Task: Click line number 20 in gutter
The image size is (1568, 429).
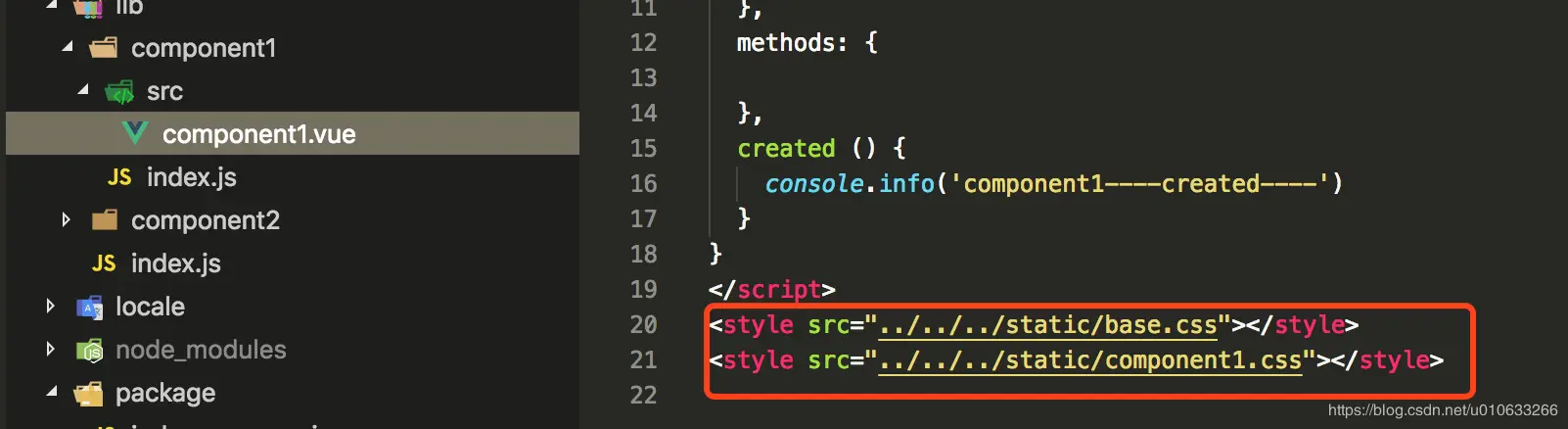Action: (x=643, y=324)
